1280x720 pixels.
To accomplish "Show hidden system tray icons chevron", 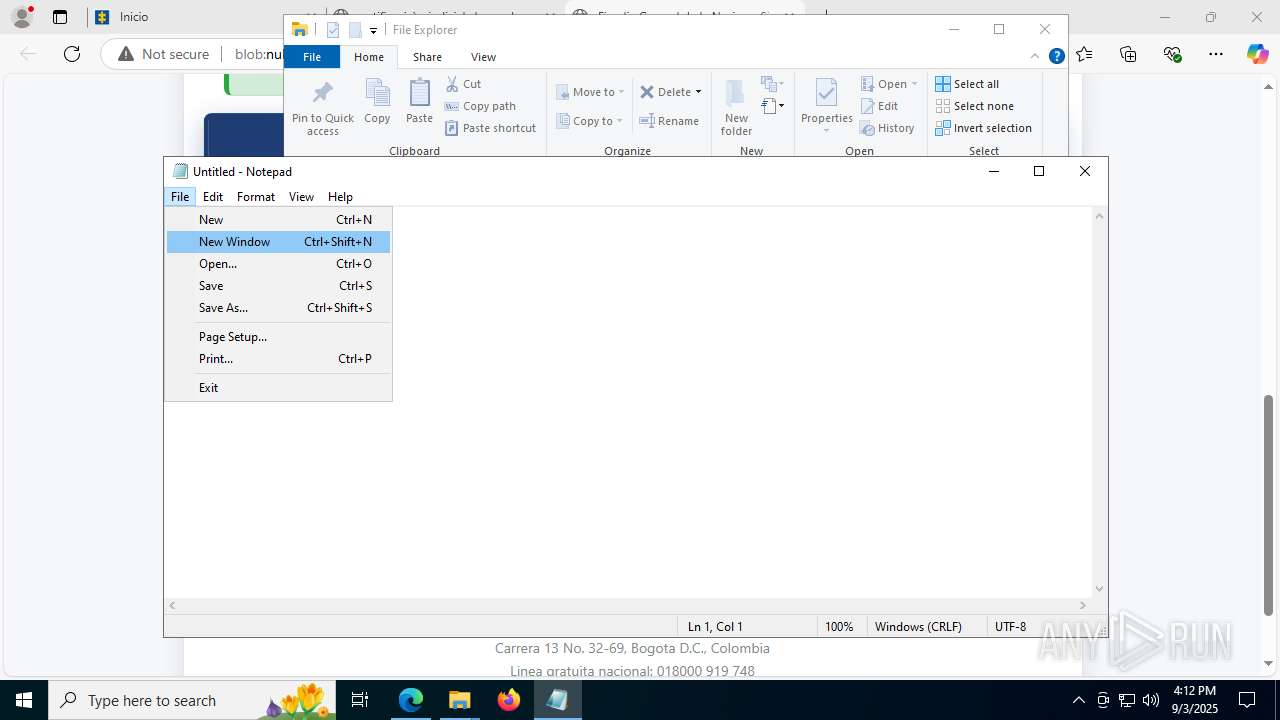I will pos(1078,700).
